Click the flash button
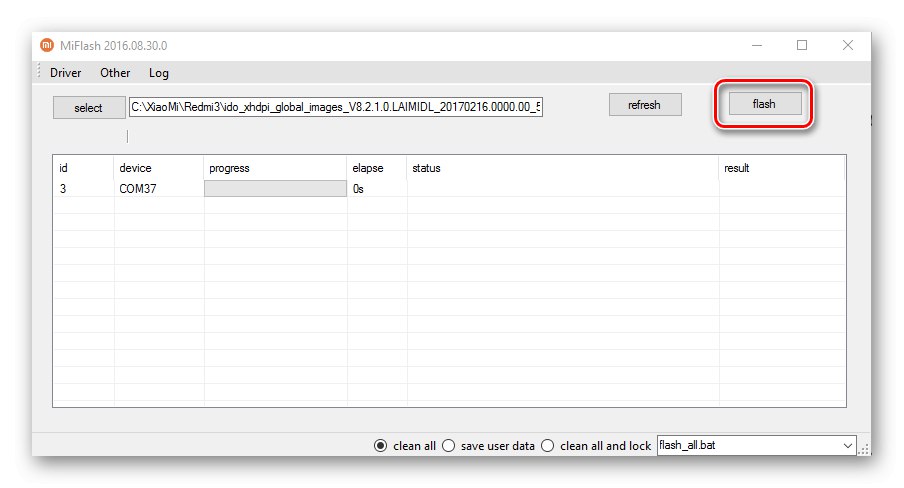This screenshot has height=488, width=904. pos(764,104)
